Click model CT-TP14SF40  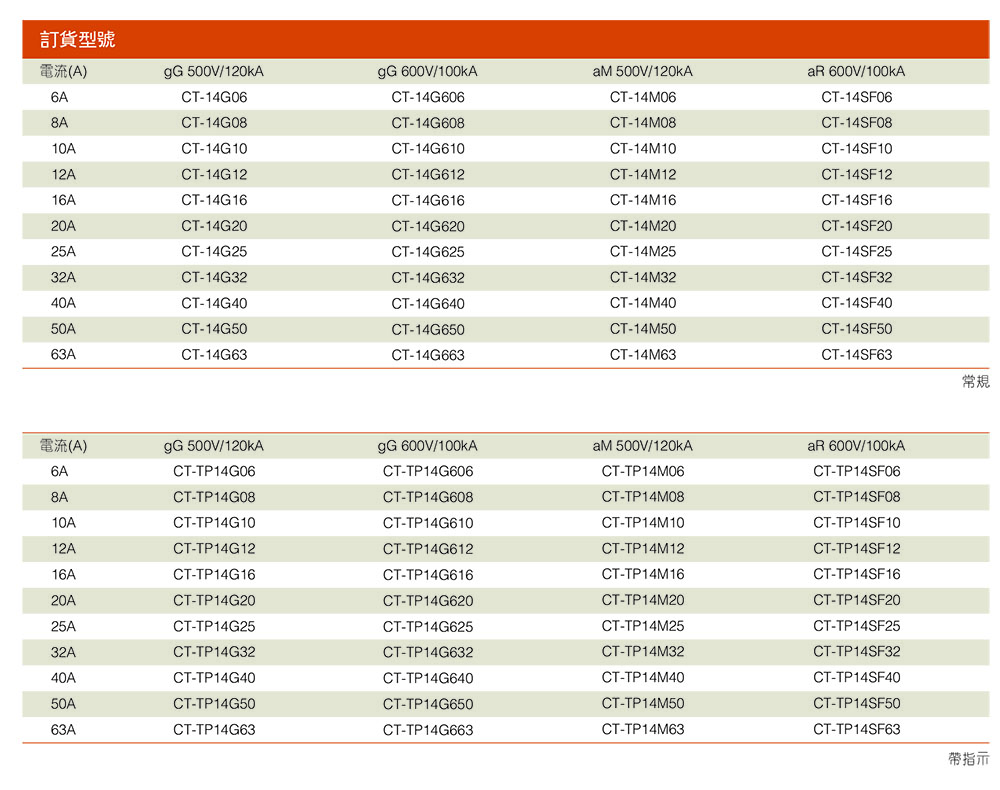(x=857, y=678)
